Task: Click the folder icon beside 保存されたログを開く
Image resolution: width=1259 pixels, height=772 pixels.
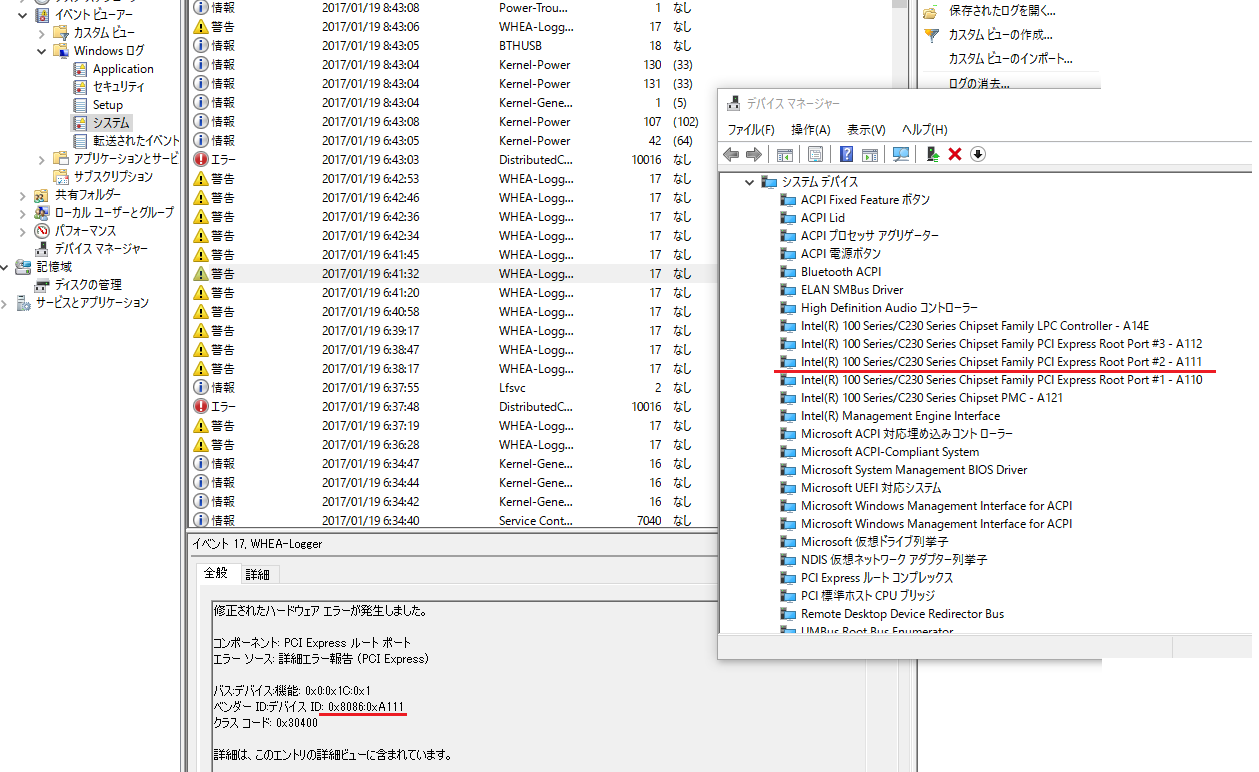Action: (x=931, y=12)
